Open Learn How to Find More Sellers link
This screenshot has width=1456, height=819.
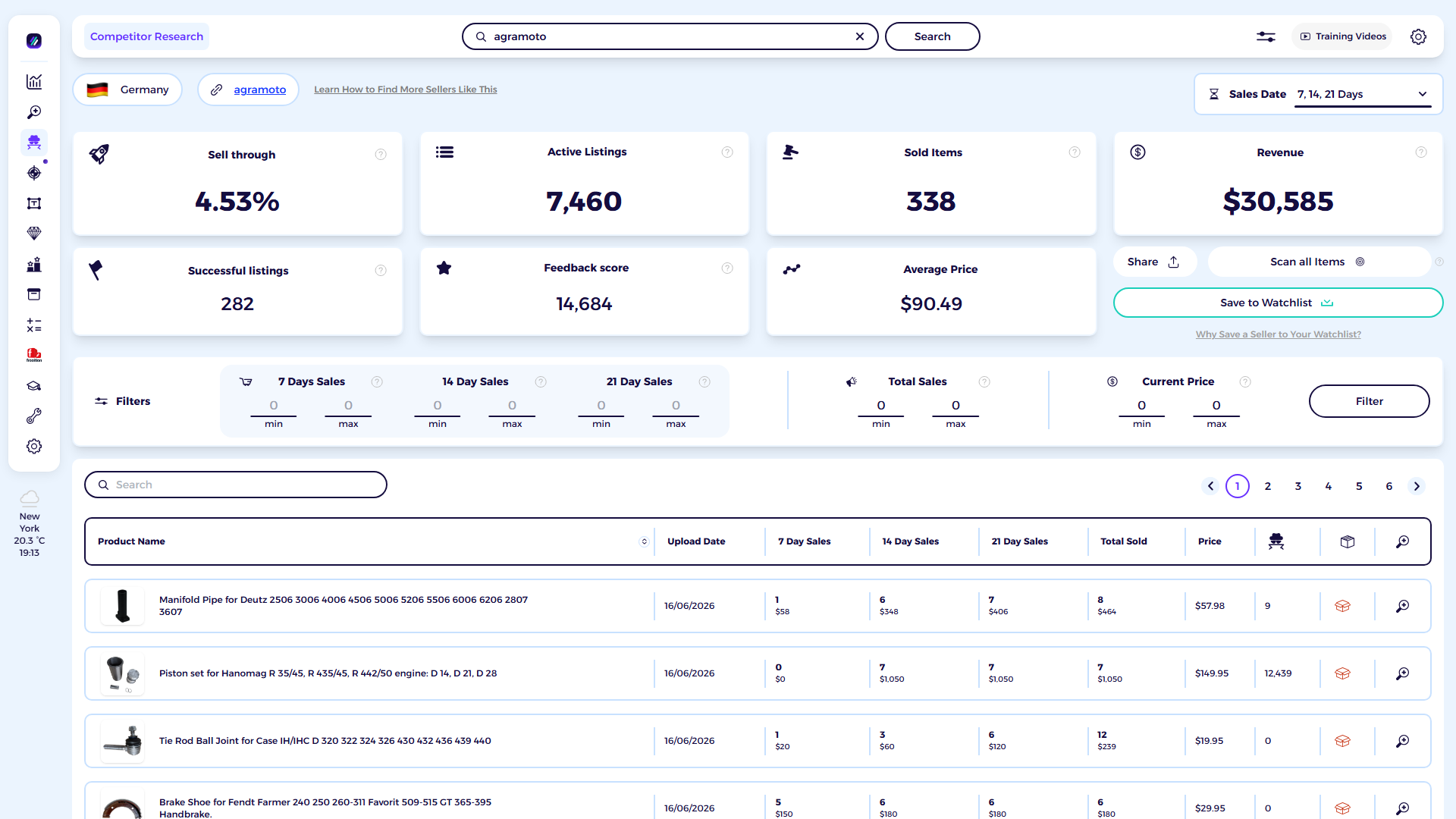(406, 89)
